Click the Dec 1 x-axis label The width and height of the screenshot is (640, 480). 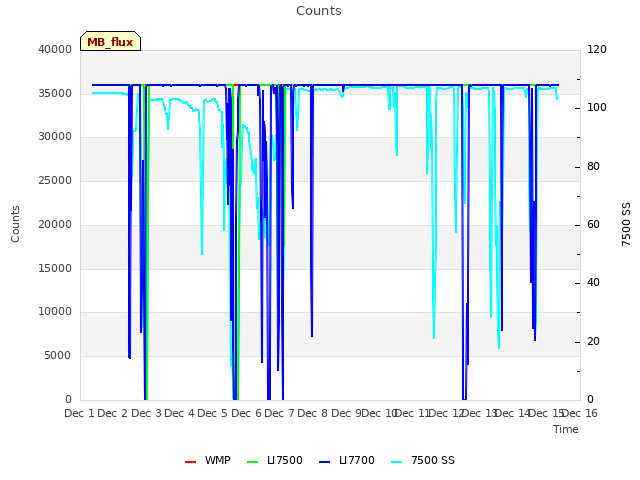(80, 413)
